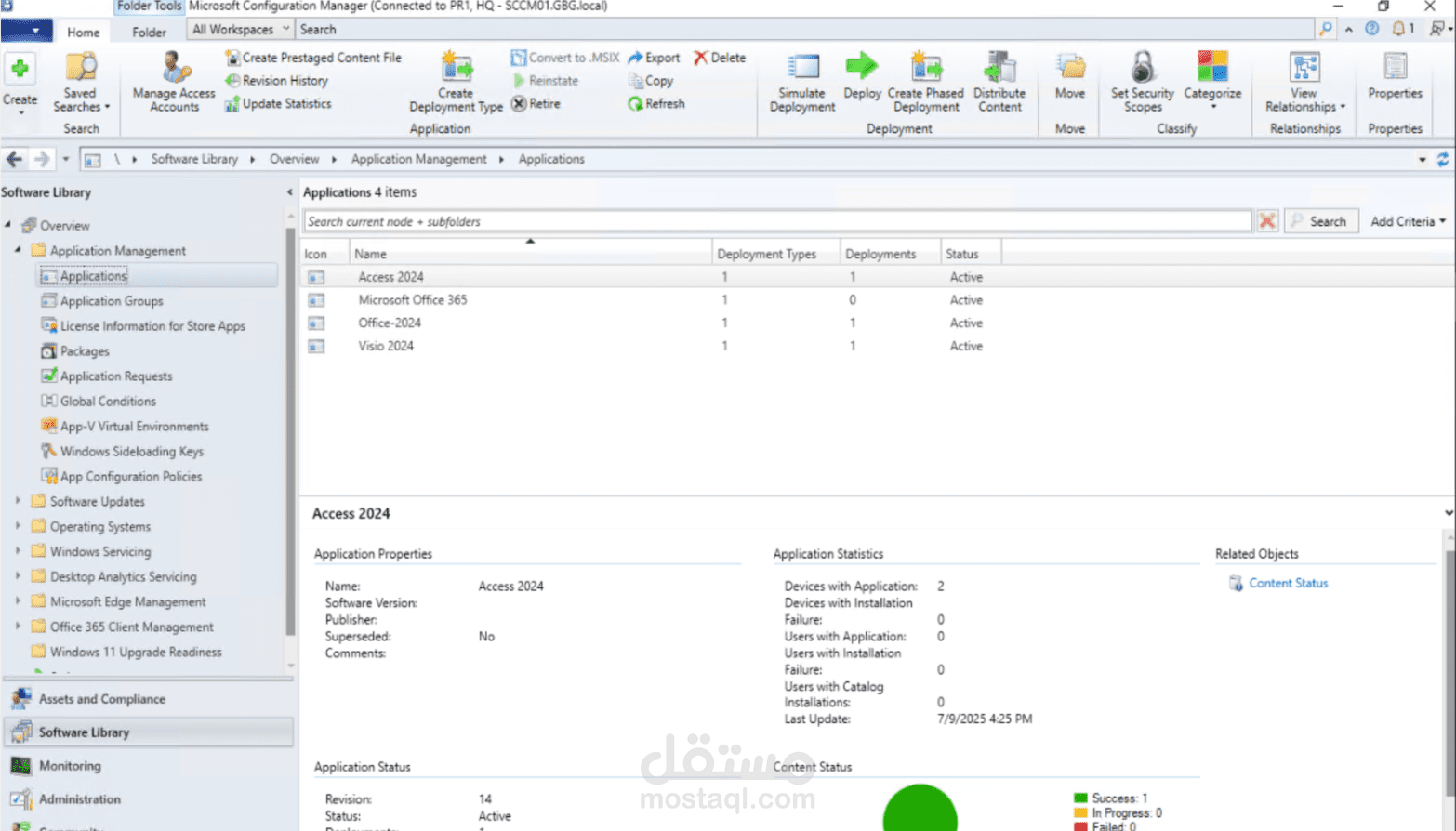Select the Office-2024 application row

(x=878, y=323)
